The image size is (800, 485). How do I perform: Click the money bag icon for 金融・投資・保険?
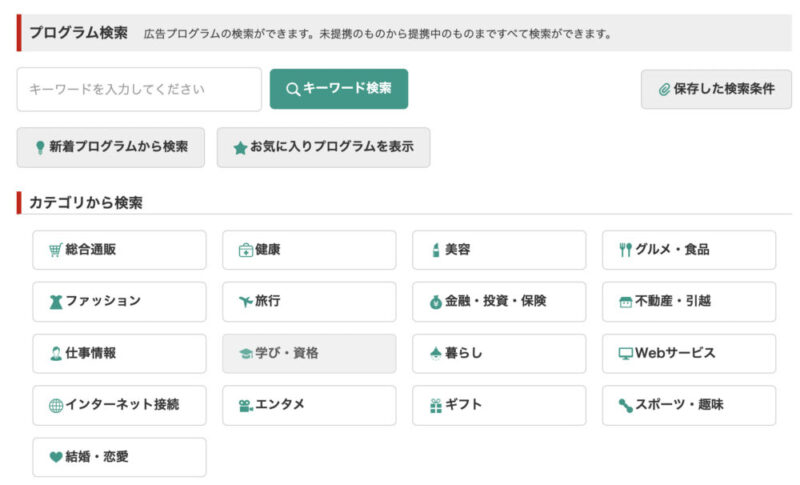click(436, 302)
